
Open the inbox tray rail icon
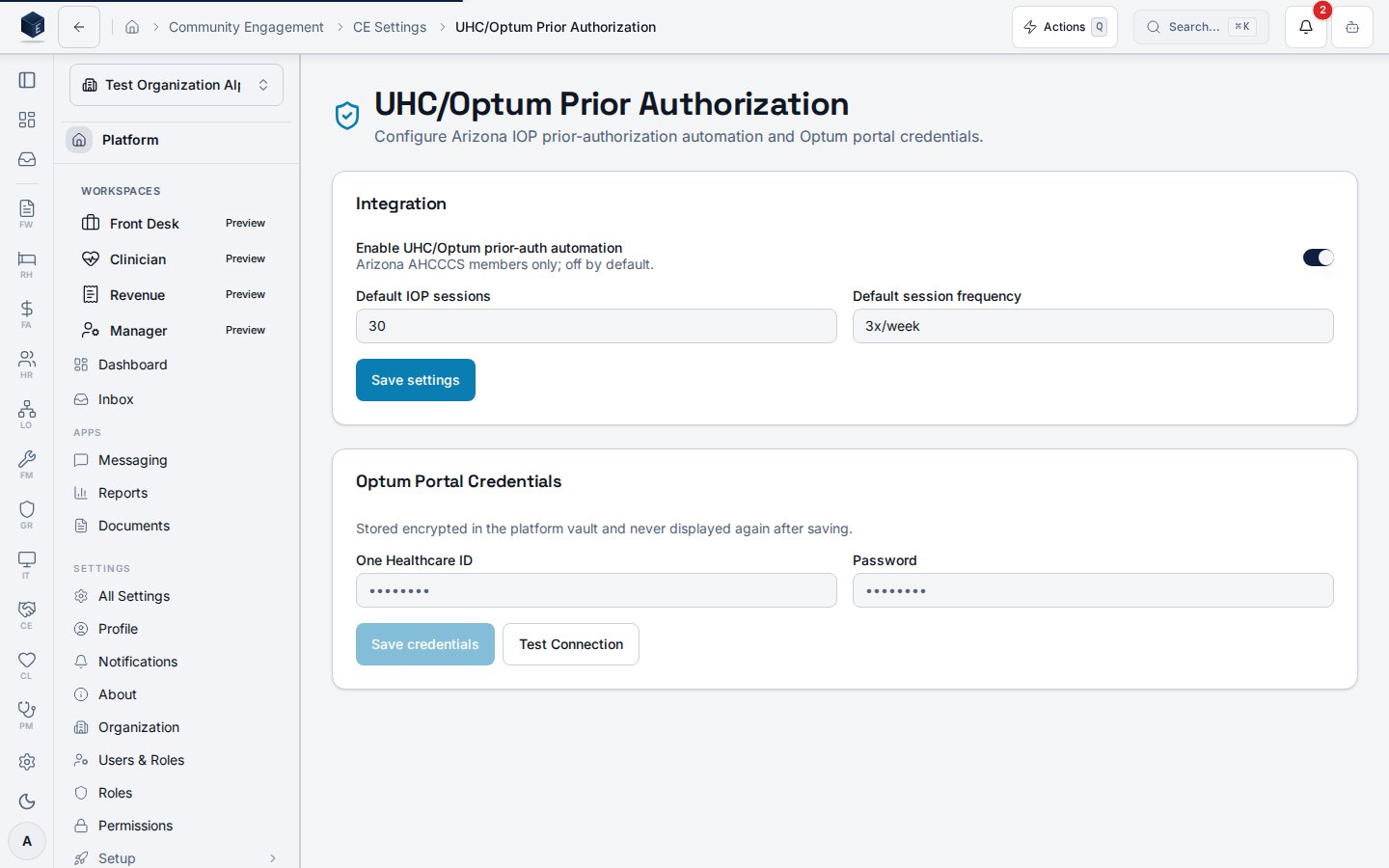27,159
